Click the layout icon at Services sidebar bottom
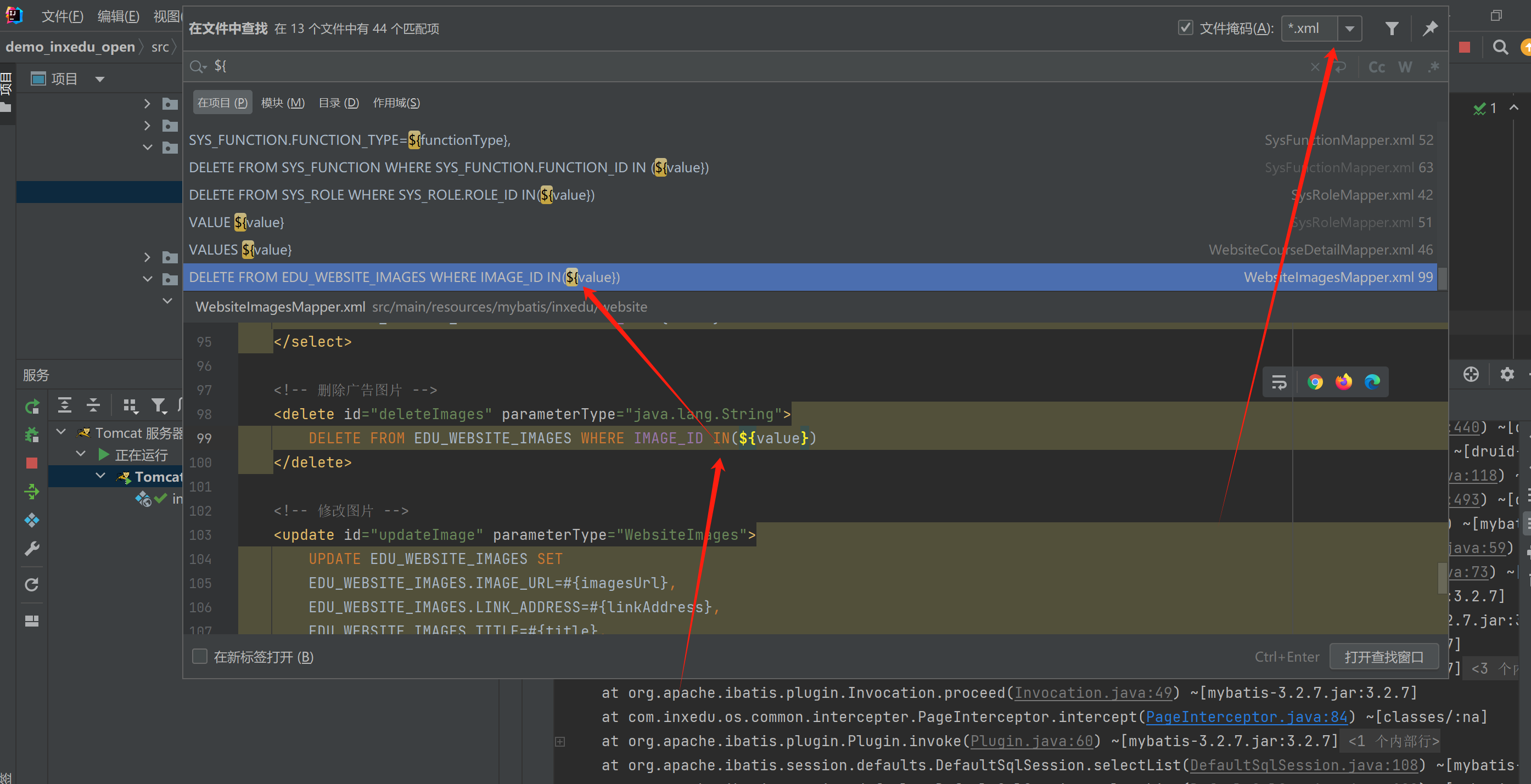The image size is (1531, 784). pos(32,621)
